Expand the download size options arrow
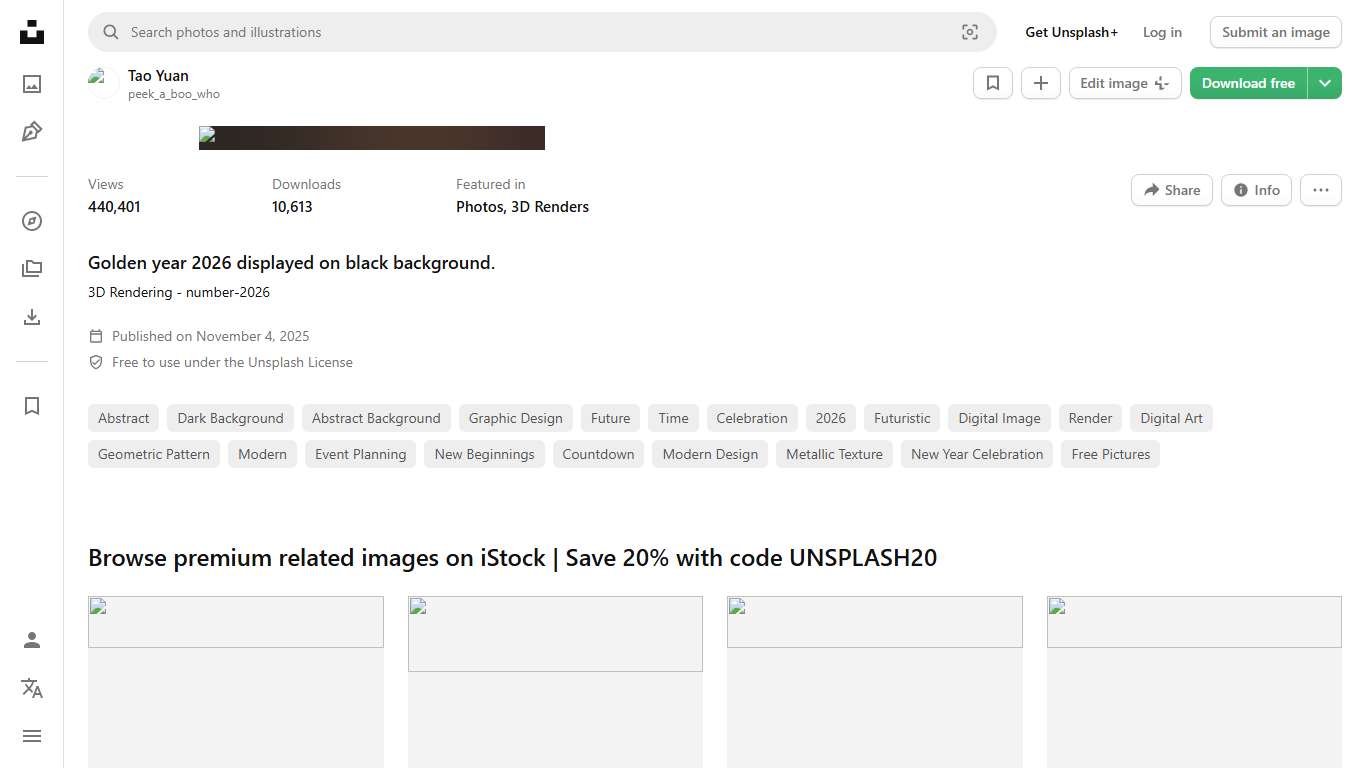1366x768 pixels. (x=1324, y=83)
